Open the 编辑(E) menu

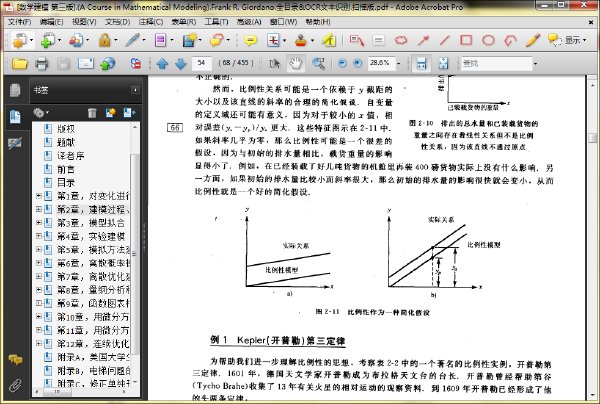[52, 22]
